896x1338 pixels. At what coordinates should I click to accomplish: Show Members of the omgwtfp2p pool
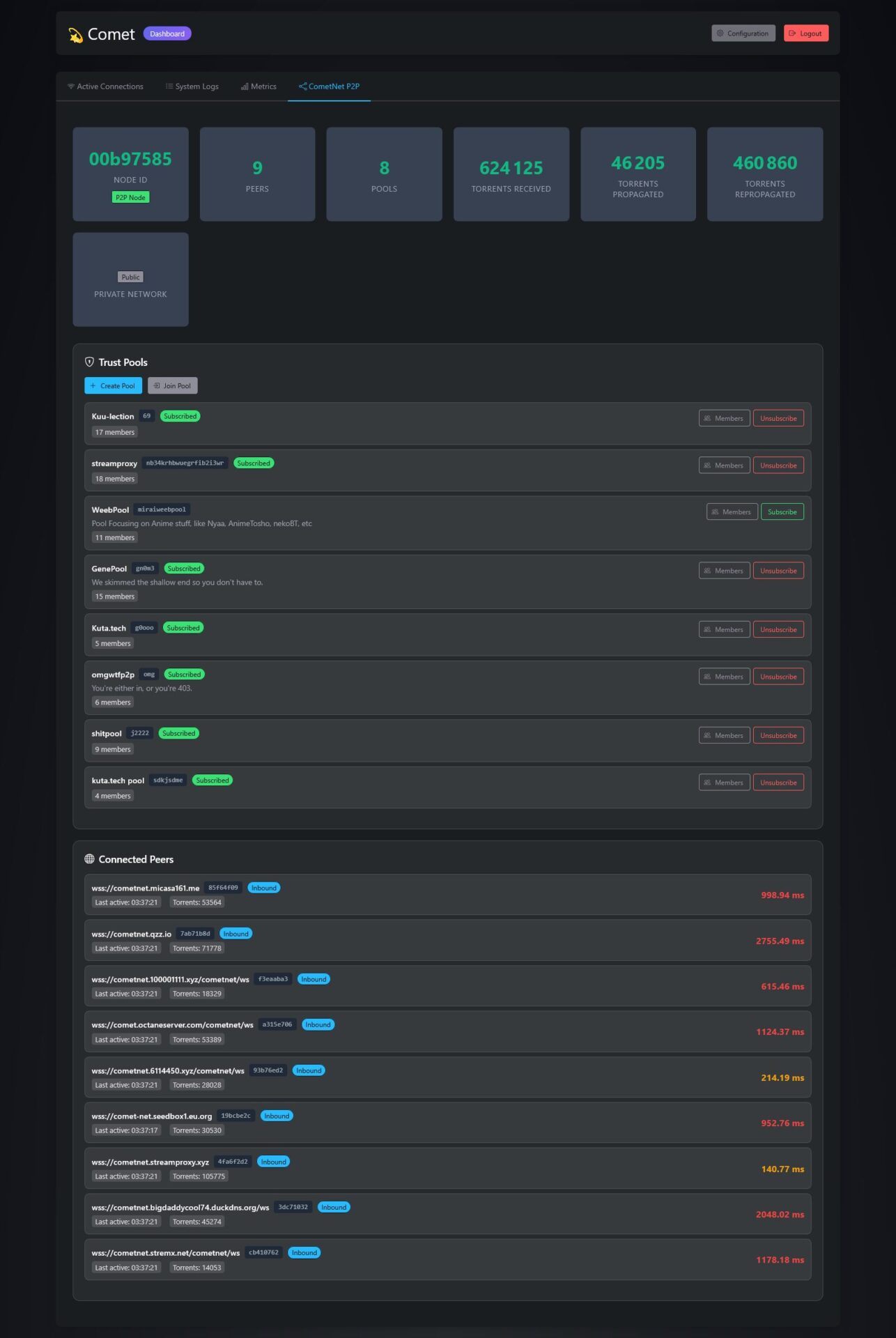(x=724, y=677)
